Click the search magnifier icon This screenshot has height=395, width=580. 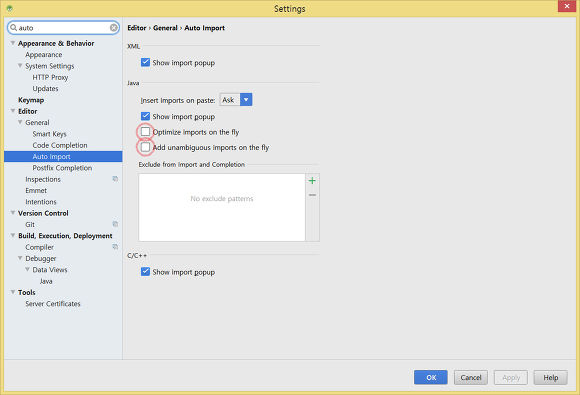(x=14, y=28)
